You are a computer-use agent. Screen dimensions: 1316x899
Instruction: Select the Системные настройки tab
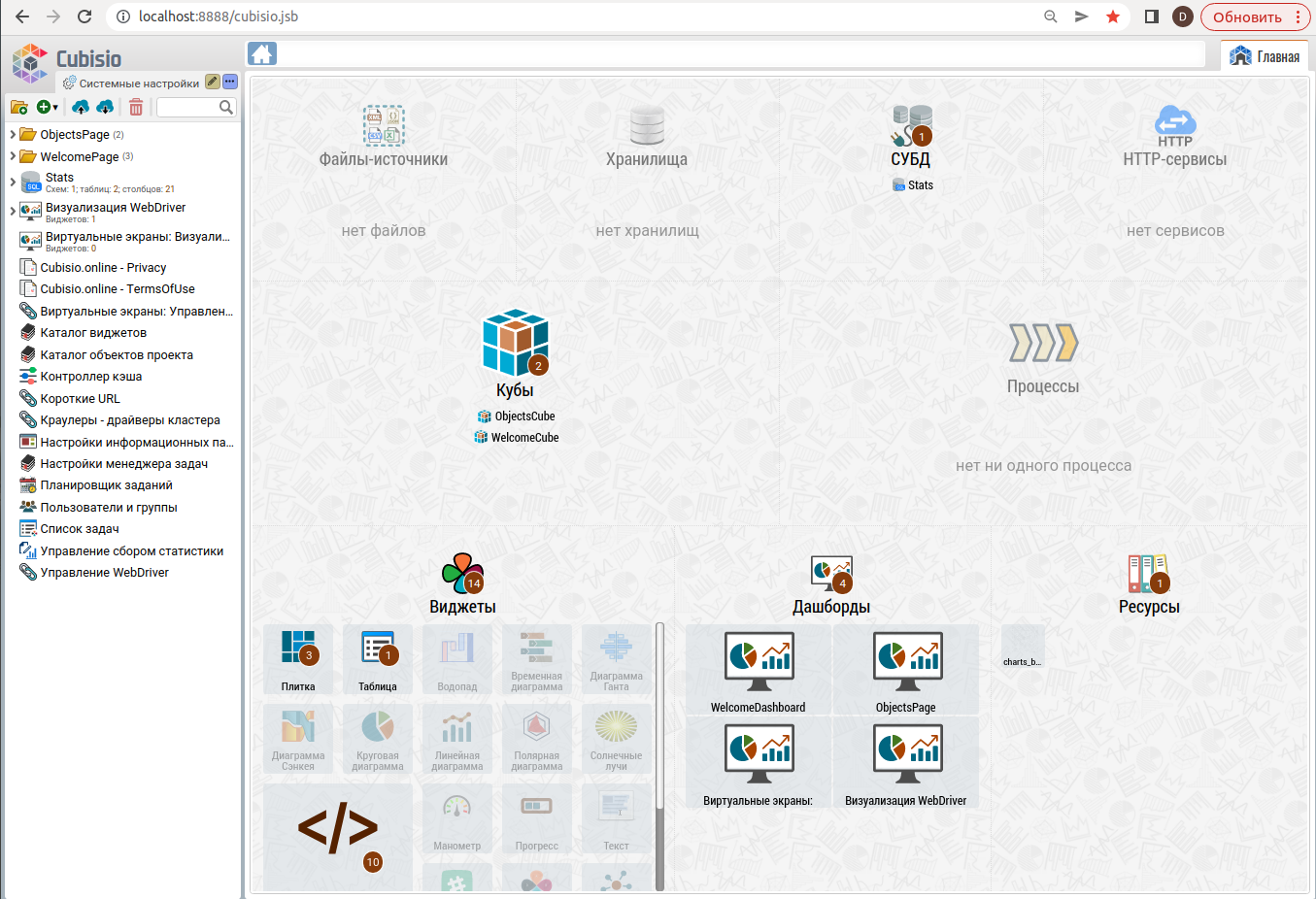click(131, 83)
